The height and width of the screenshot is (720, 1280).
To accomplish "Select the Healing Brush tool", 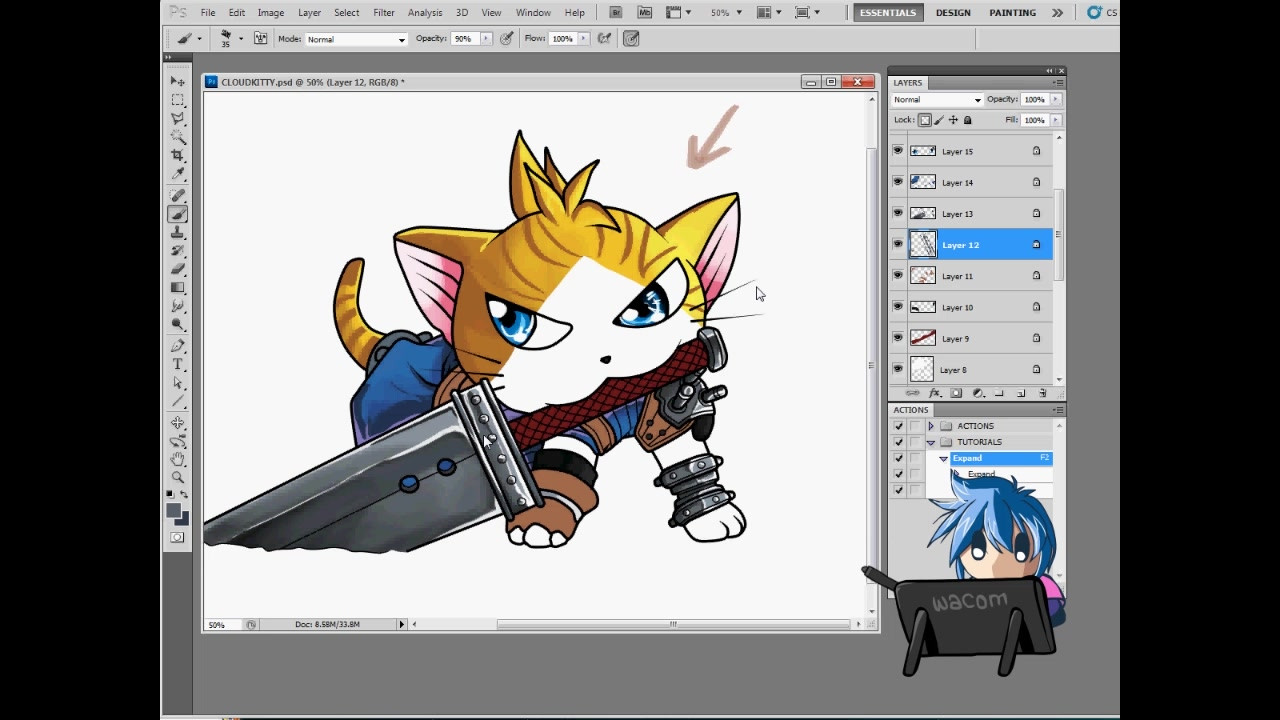I will click(178, 196).
